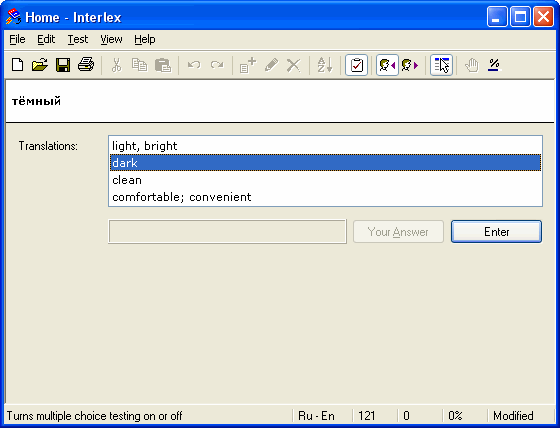Select 'comfortable; convenient' translation option
Screen dimensions: 560x428
pyautogui.click(x=325, y=197)
